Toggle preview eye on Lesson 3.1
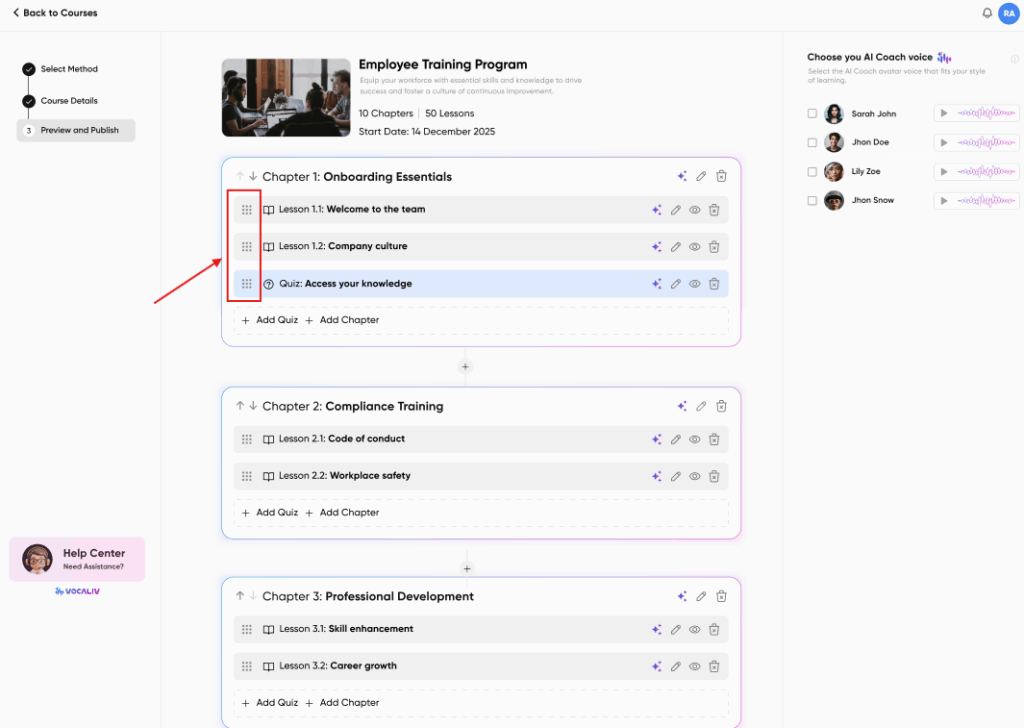 pos(695,629)
